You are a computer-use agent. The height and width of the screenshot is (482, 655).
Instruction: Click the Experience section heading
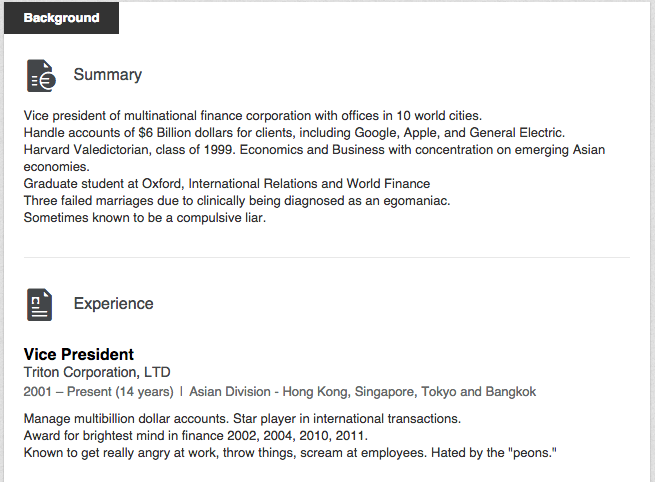tap(114, 304)
